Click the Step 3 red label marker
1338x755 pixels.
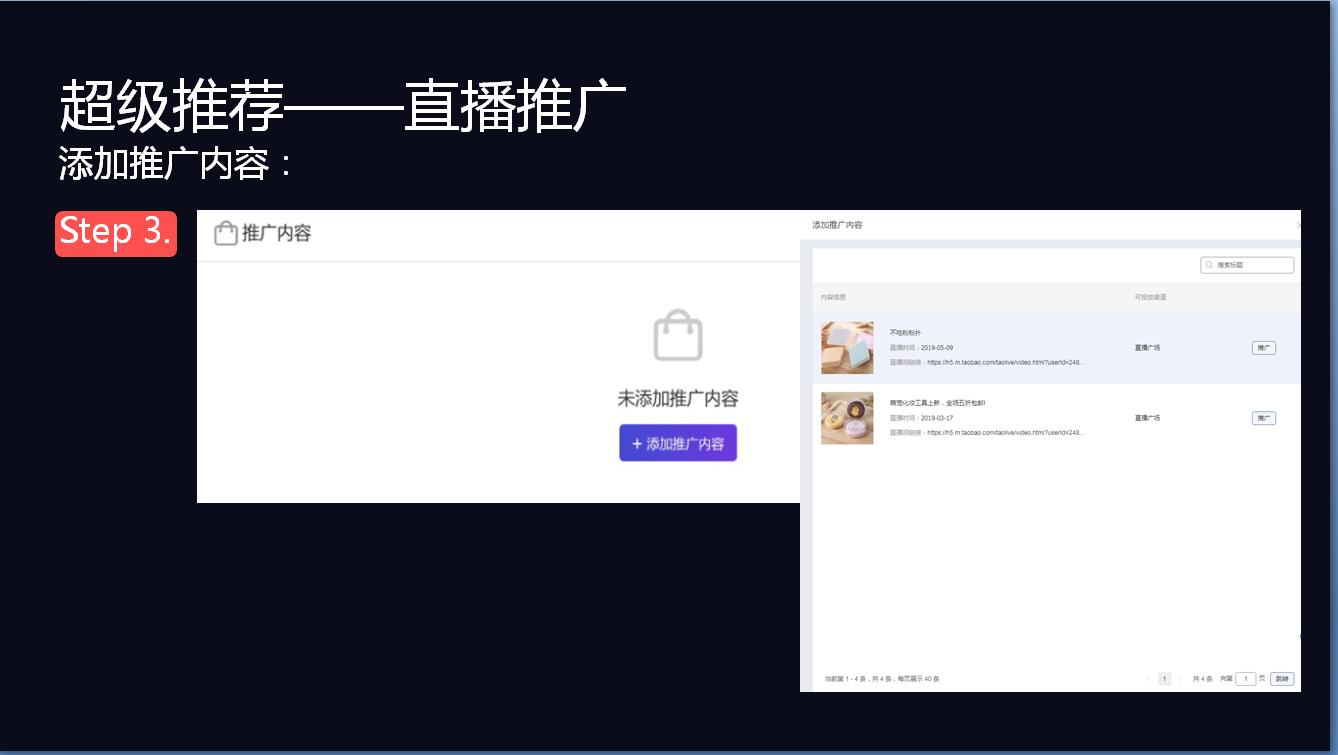[114, 232]
